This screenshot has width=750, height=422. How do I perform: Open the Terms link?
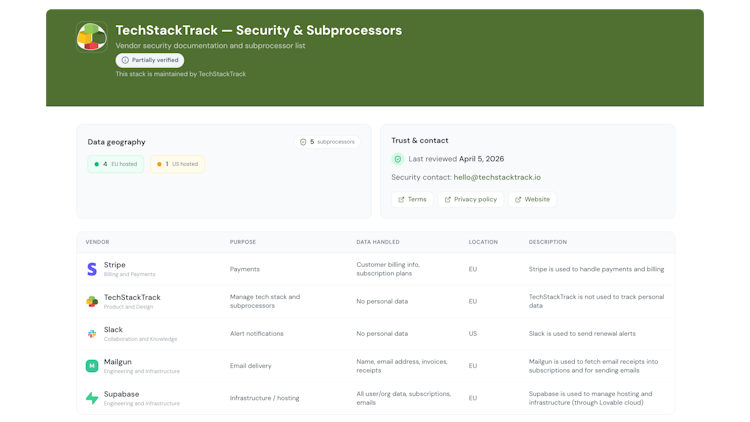[412, 200]
